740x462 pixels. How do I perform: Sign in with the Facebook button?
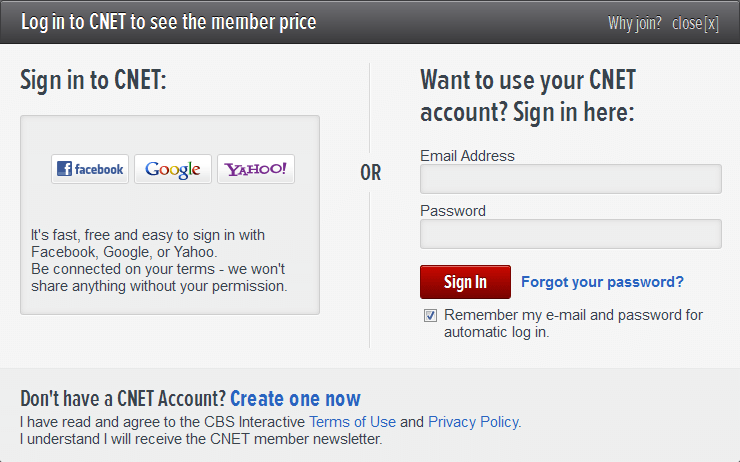90,169
